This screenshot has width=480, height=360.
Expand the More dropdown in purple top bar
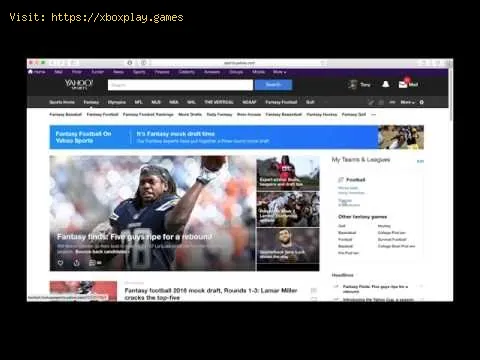point(279,72)
